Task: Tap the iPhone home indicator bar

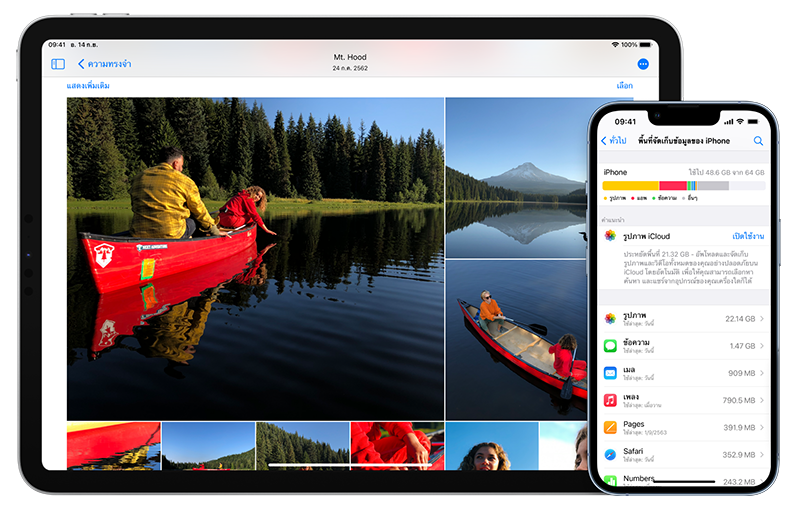Action: (684, 481)
